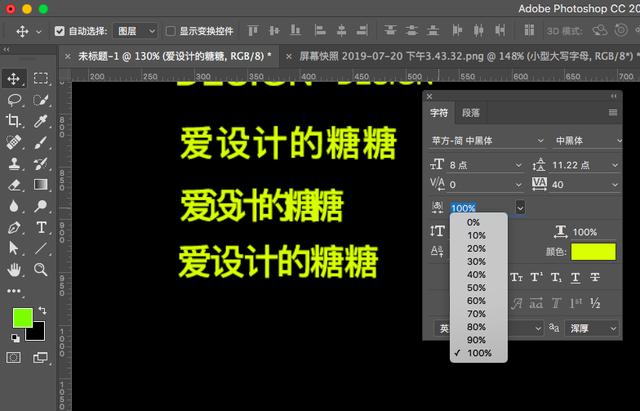Open the 图层 auto-select dropdown
The height and width of the screenshot is (411, 640).
[x=135, y=31]
